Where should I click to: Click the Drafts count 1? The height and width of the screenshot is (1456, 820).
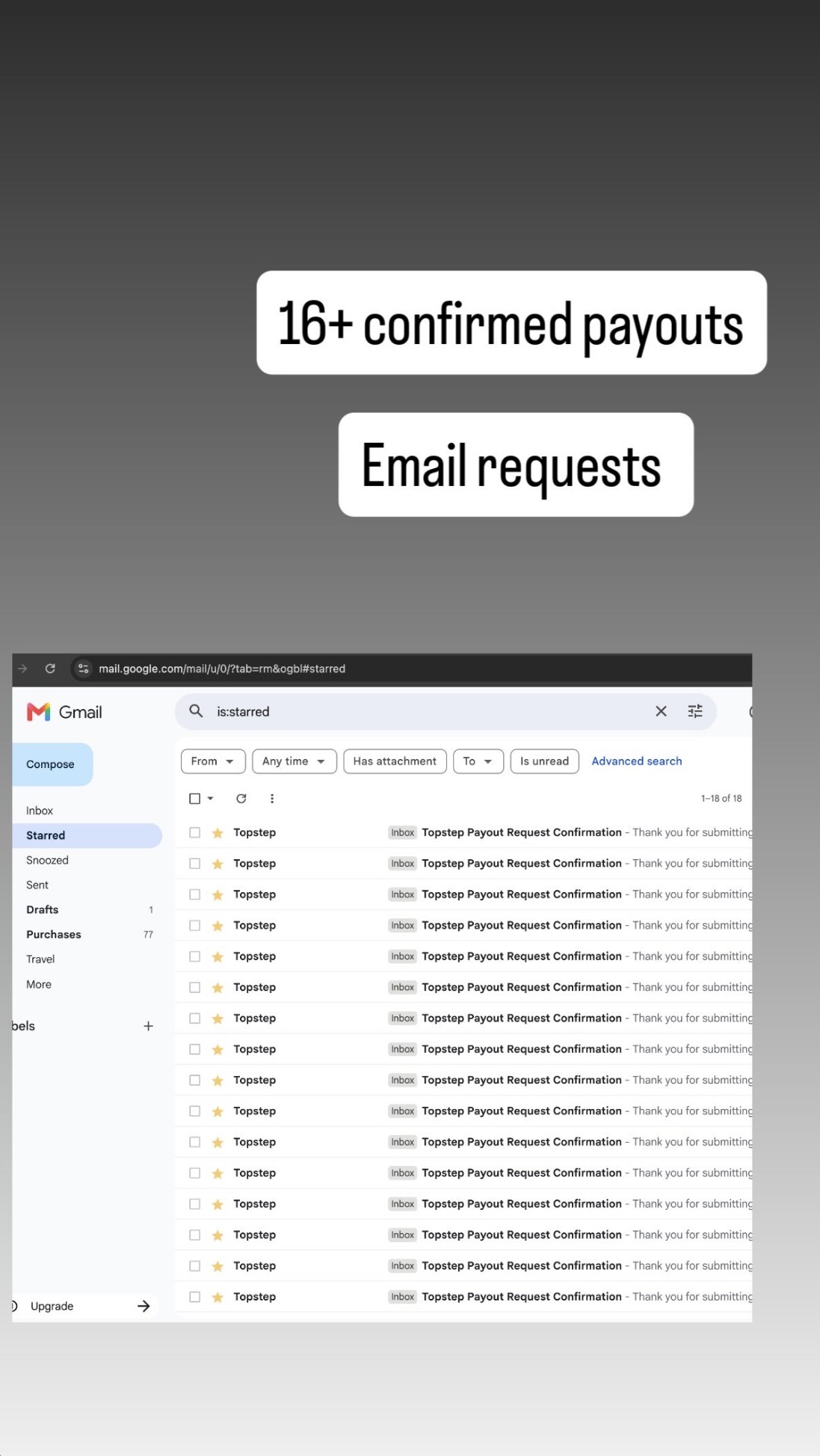(151, 910)
